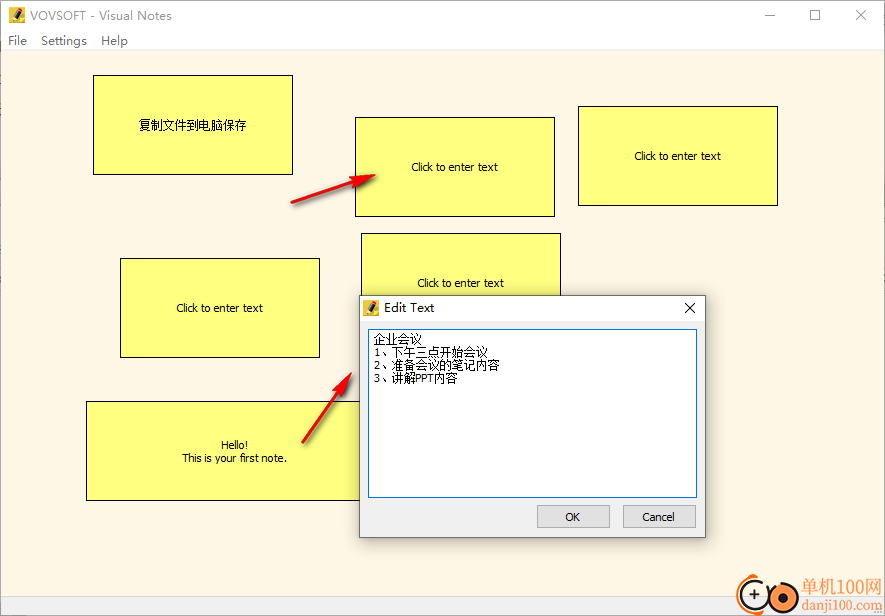Click the left middle Click to enter text note

coord(220,308)
